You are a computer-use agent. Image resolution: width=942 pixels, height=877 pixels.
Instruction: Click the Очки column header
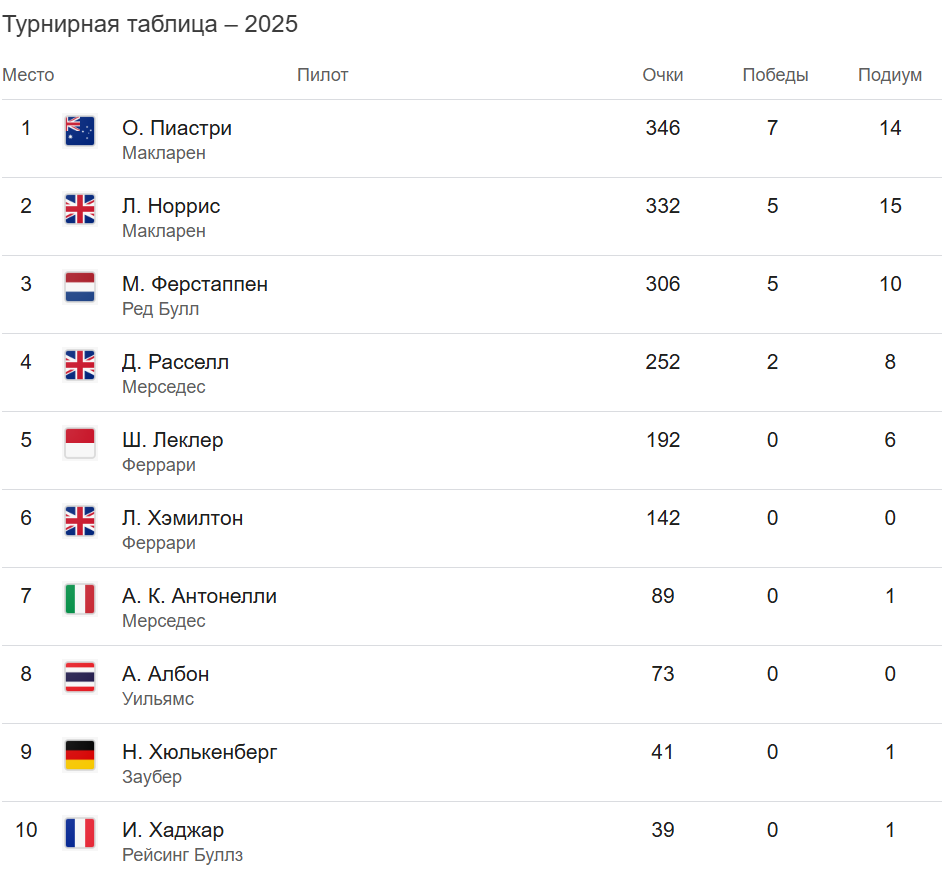click(663, 75)
